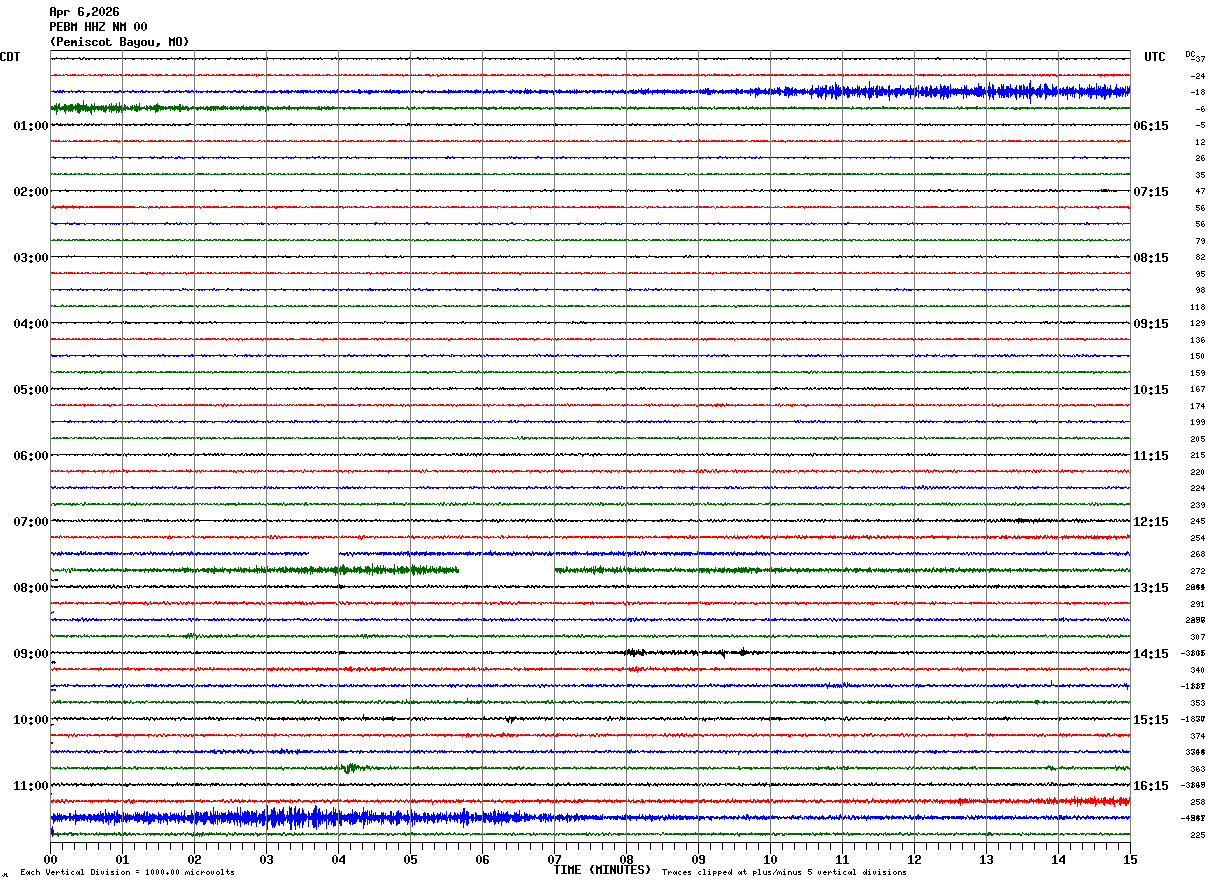Click the UTC timezone label
The image size is (1210, 886).
tap(1155, 57)
